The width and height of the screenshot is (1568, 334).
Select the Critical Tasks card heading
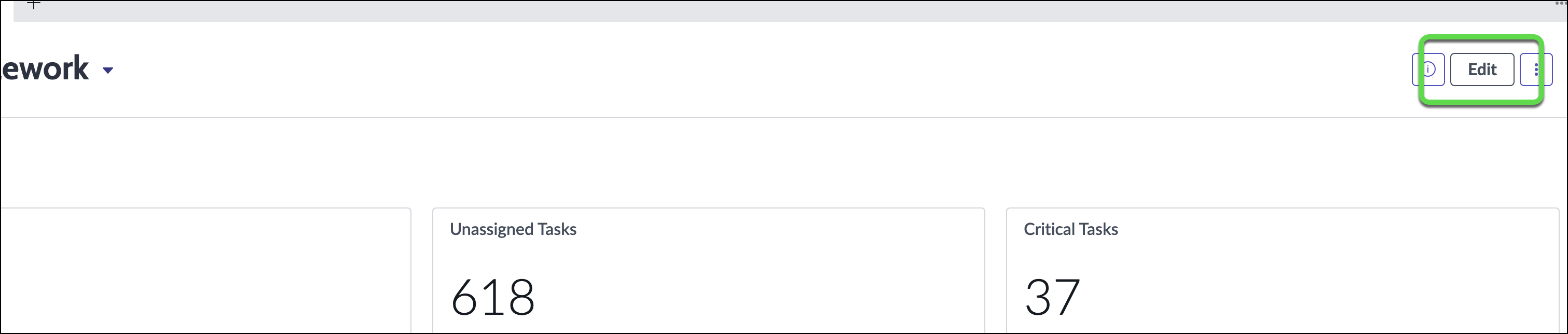coord(1071,229)
